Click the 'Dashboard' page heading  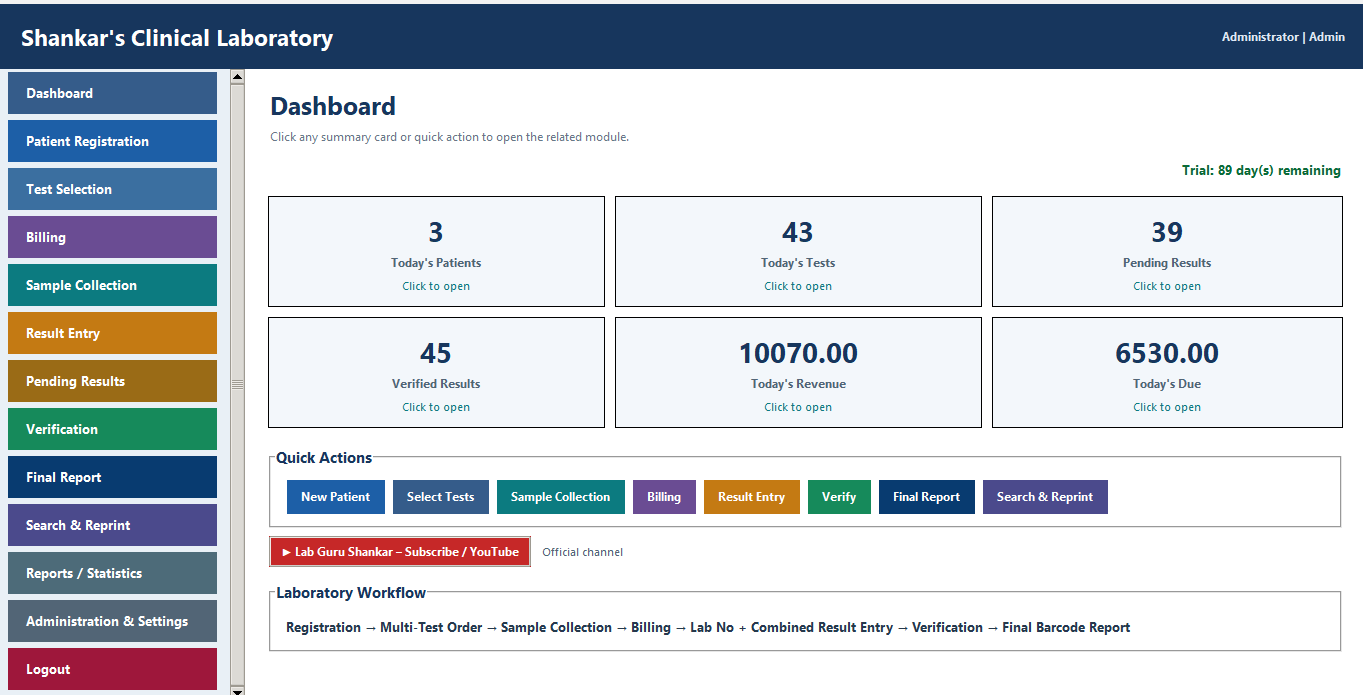333,106
